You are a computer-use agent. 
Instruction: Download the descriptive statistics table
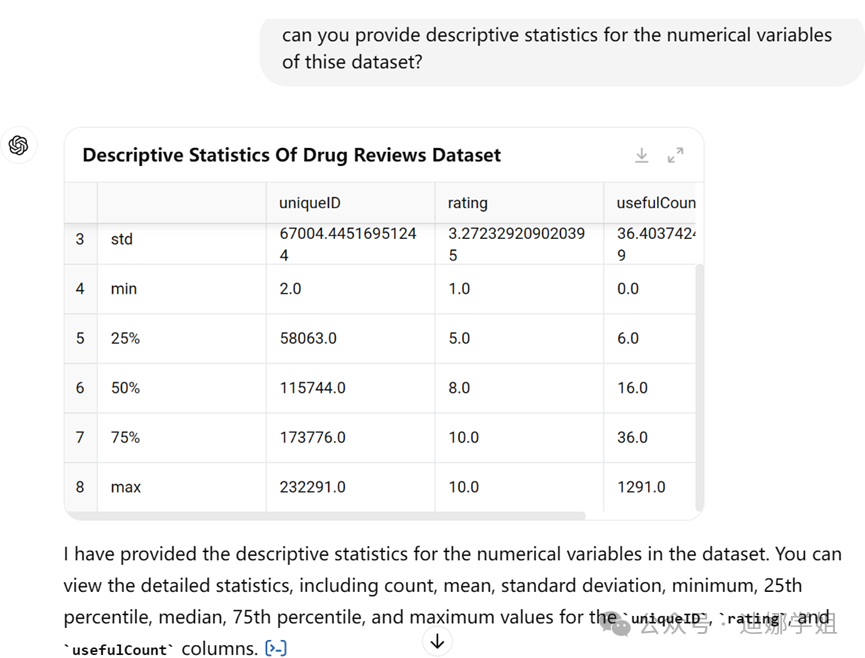tap(641, 156)
